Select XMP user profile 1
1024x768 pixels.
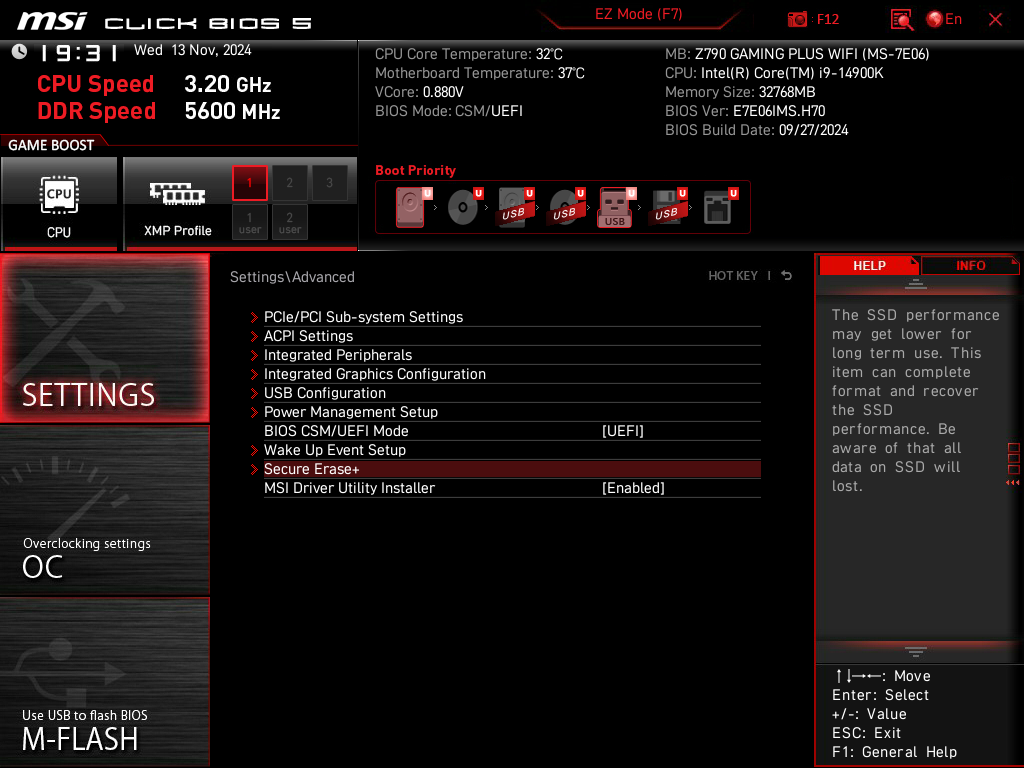click(249, 222)
